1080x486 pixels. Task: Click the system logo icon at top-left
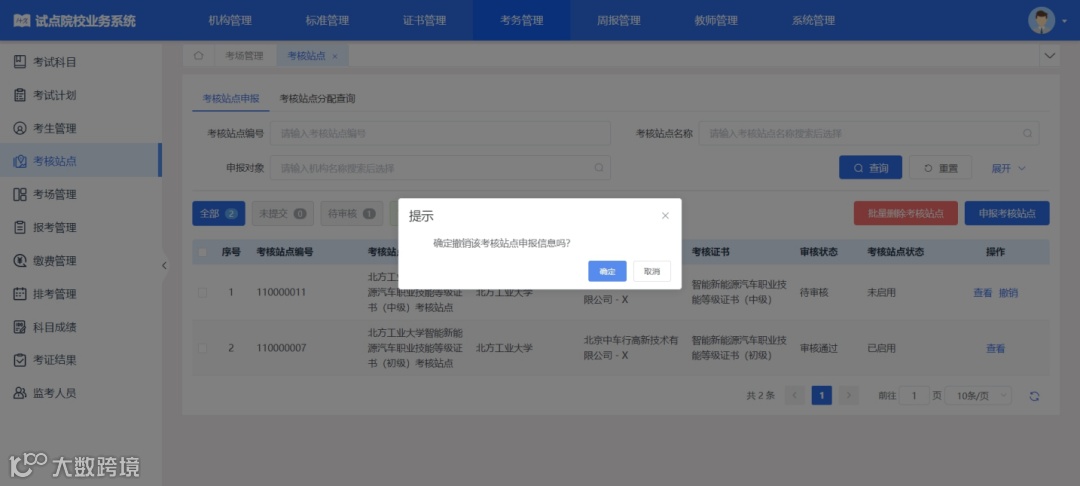pos(22,21)
